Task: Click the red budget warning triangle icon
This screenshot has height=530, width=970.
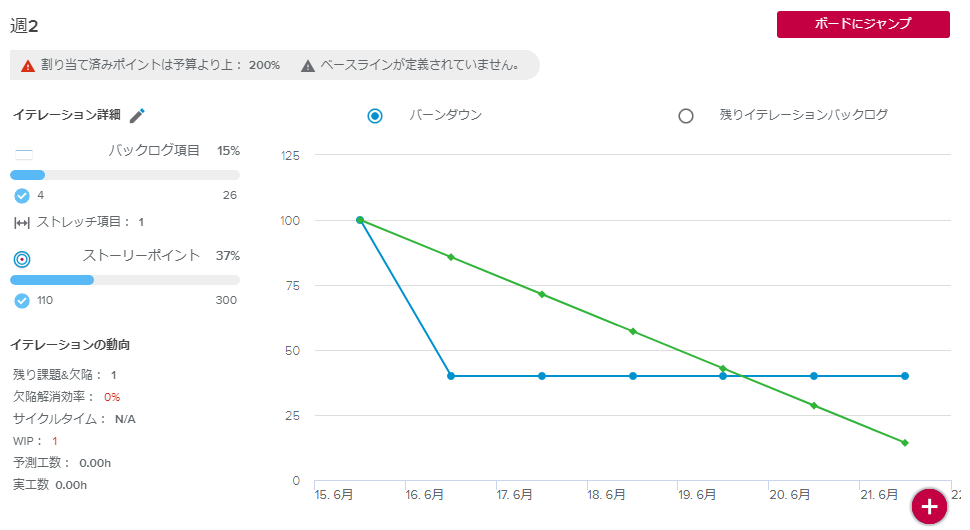Action: pyautogui.click(x=28, y=66)
